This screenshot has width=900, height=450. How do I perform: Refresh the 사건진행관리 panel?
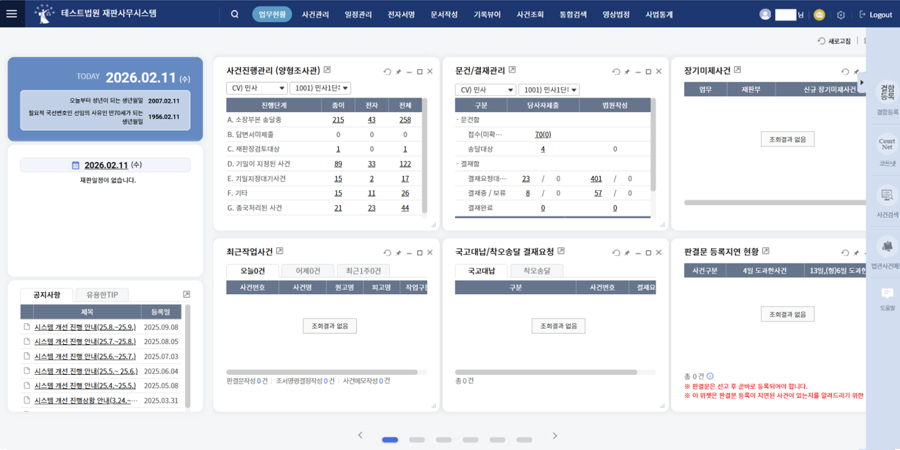tap(387, 71)
